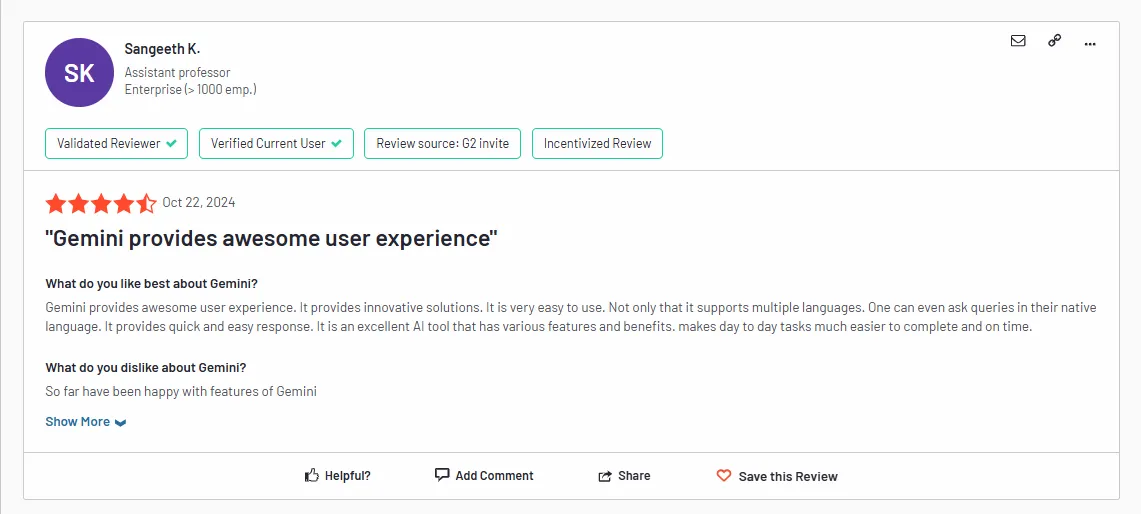This screenshot has height=514, width=1141.
Task: Click the Enterprise (> 1000 emp.) text
Action: tap(191, 90)
